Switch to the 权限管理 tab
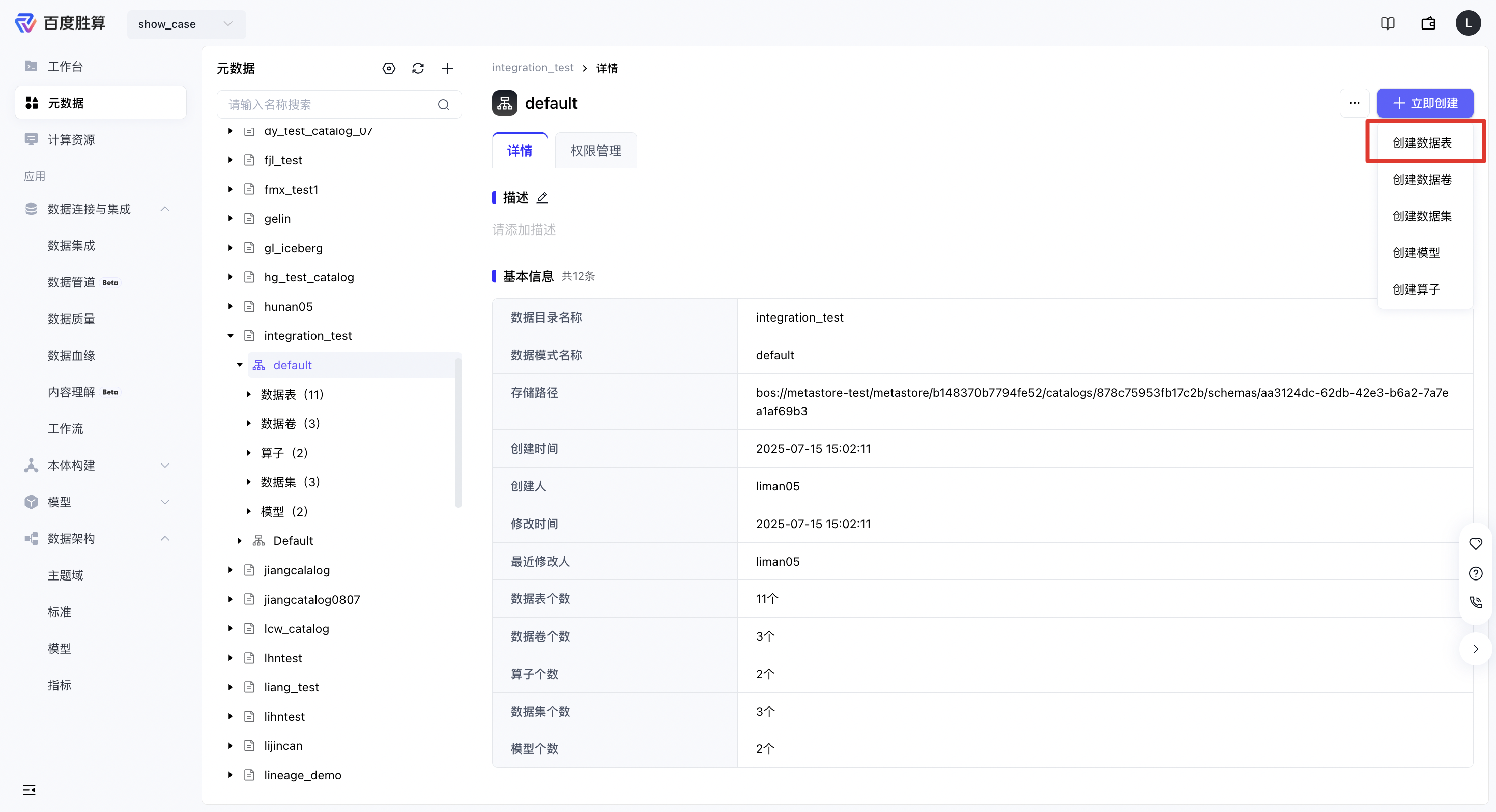This screenshot has width=1496, height=812. pos(596,151)
